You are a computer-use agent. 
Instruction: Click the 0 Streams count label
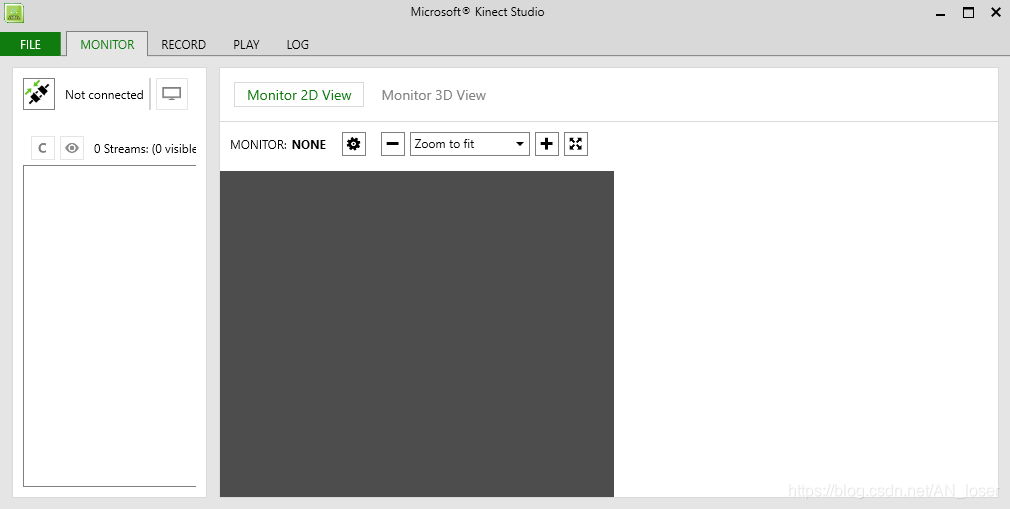pos(145,149)
